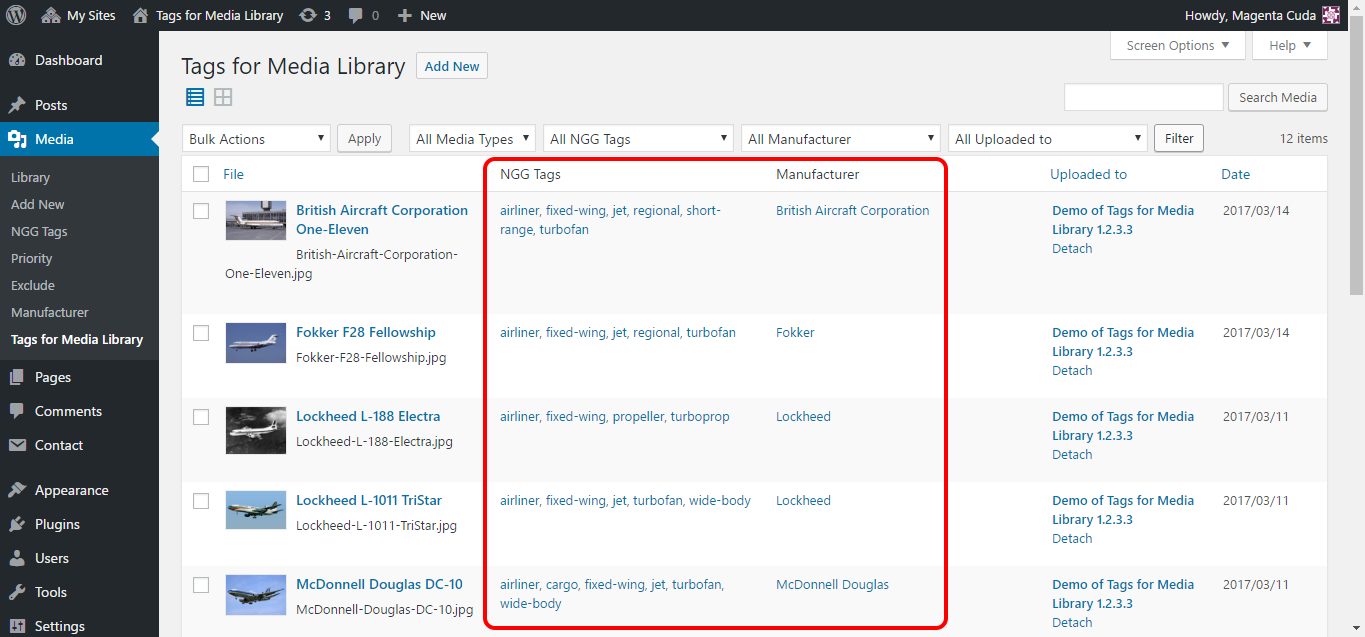Click the Media icon in sidebar
1365x637 pixels.
click(17, 139)
